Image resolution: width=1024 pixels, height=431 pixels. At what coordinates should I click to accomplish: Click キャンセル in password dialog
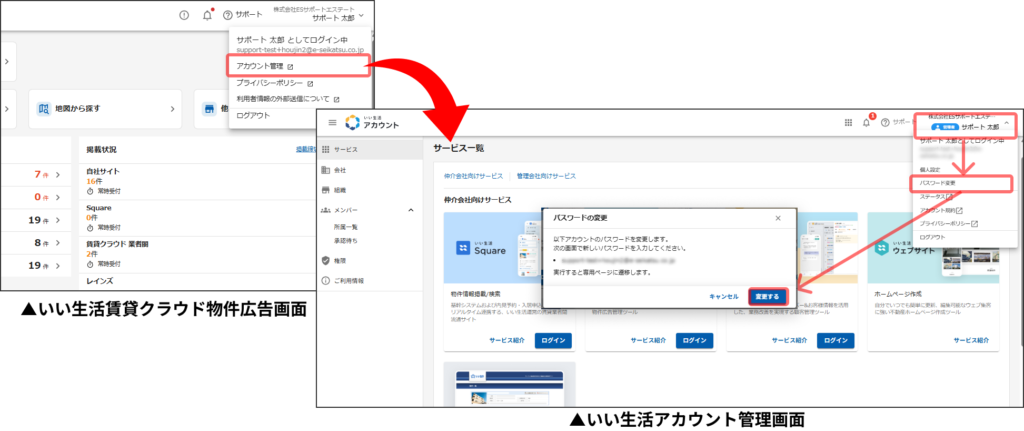tap(724, 296)
